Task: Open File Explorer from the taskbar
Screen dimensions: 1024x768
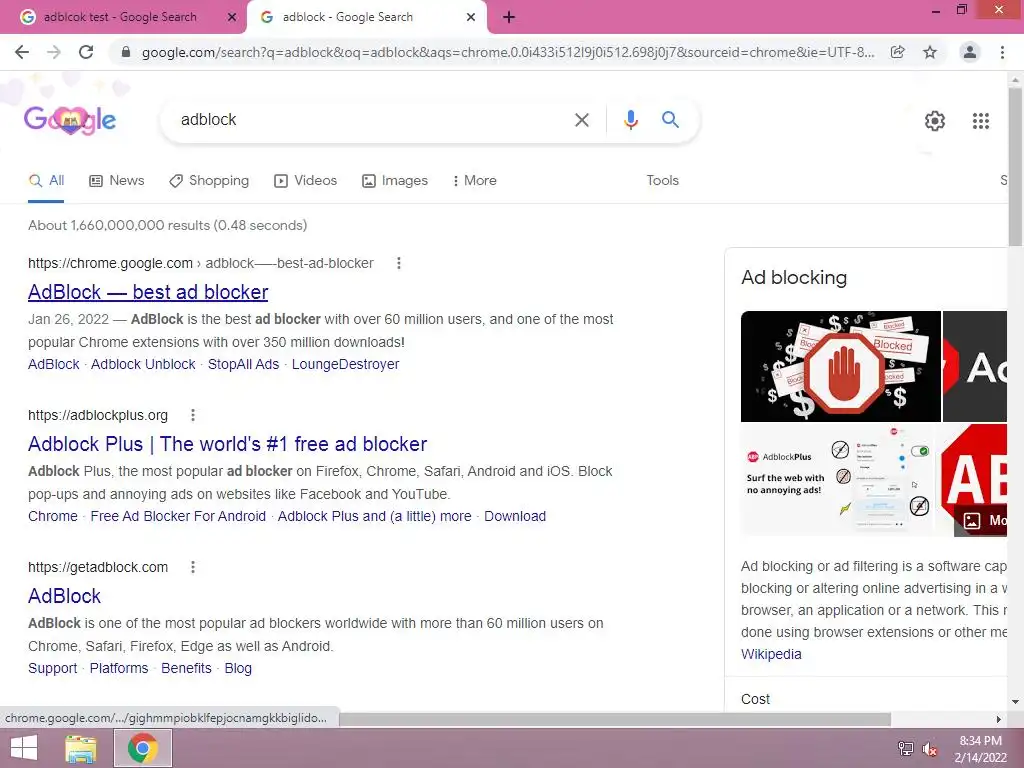Action: tap(81, 748)
